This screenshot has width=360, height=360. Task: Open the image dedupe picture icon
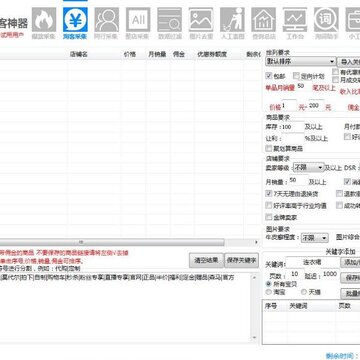[201, 20]
